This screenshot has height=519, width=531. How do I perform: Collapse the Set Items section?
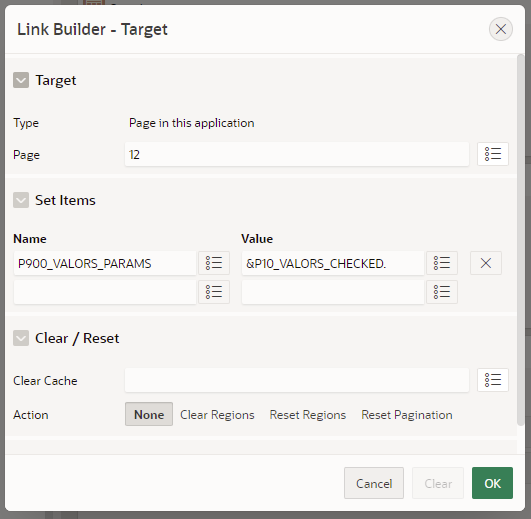pyautogui.click(x=21, y=200)
